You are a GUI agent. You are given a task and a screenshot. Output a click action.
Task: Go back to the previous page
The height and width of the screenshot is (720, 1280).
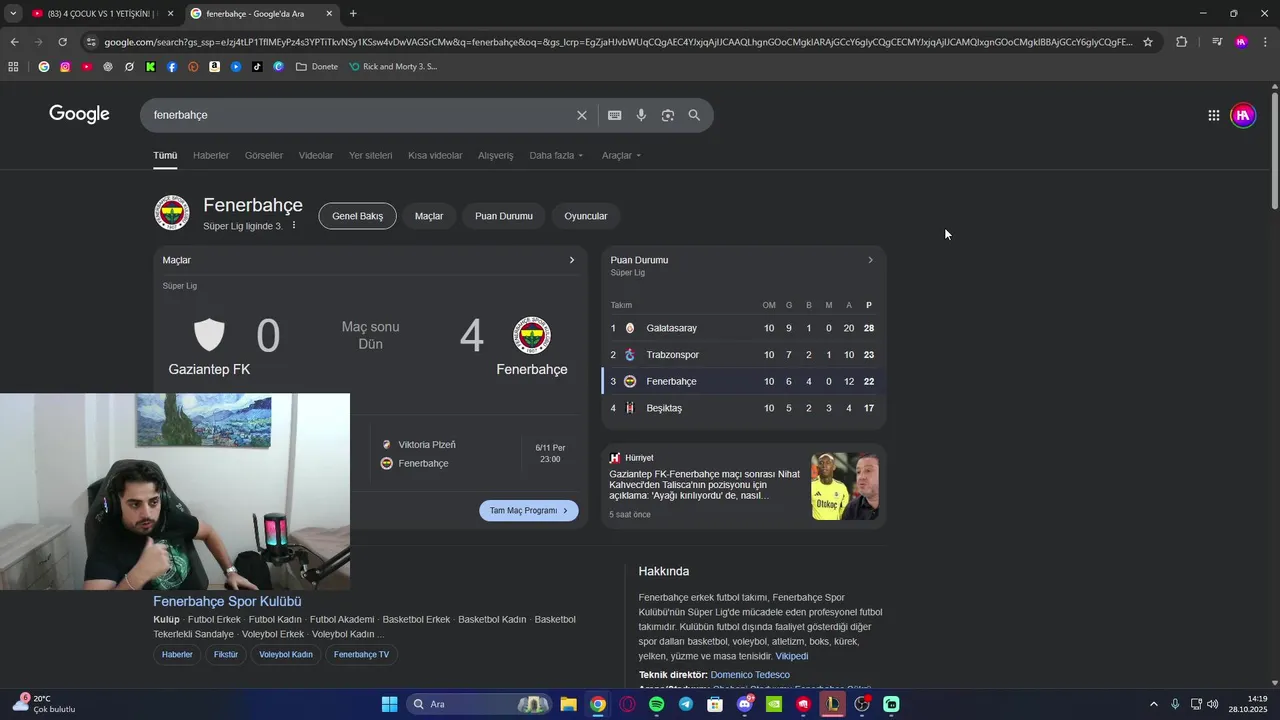14,42
